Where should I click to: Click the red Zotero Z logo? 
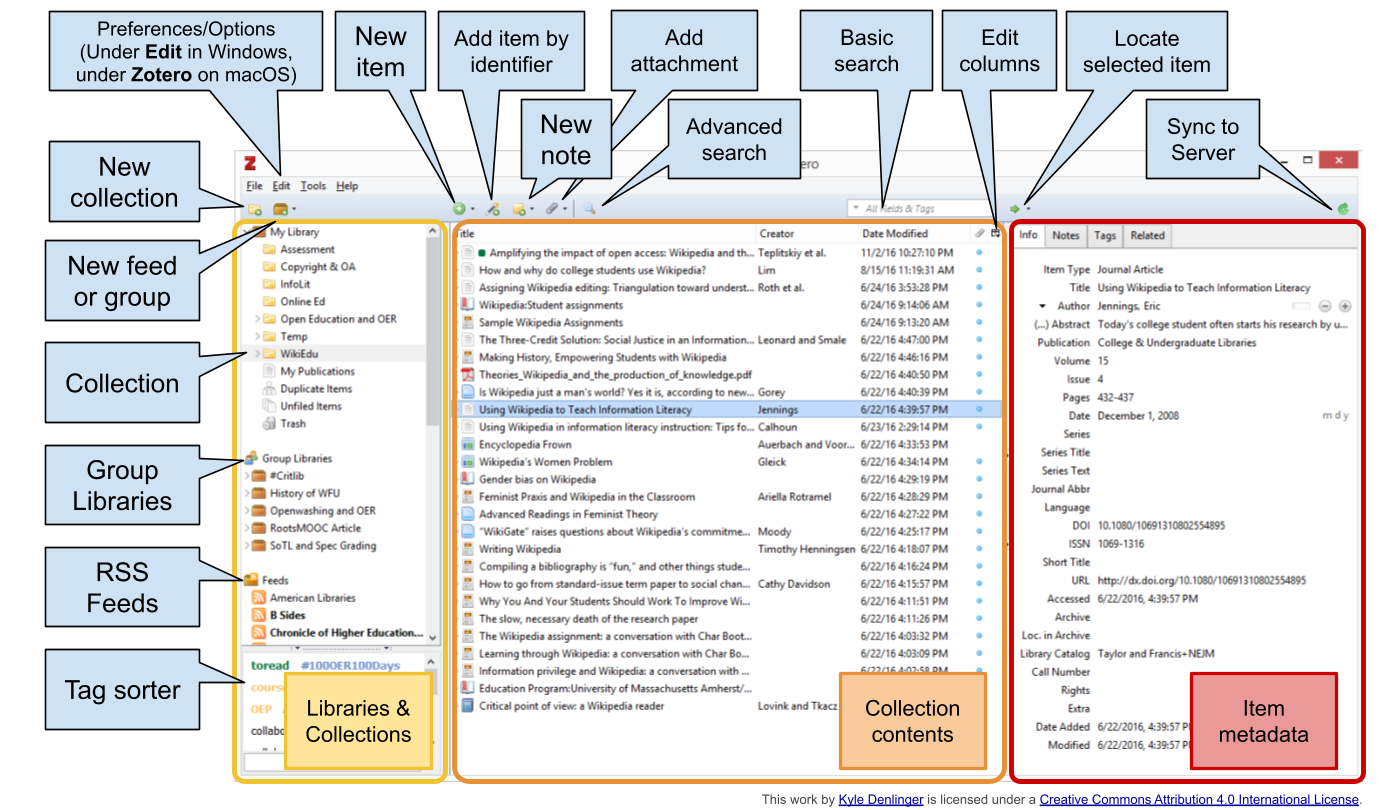point(251,163)
